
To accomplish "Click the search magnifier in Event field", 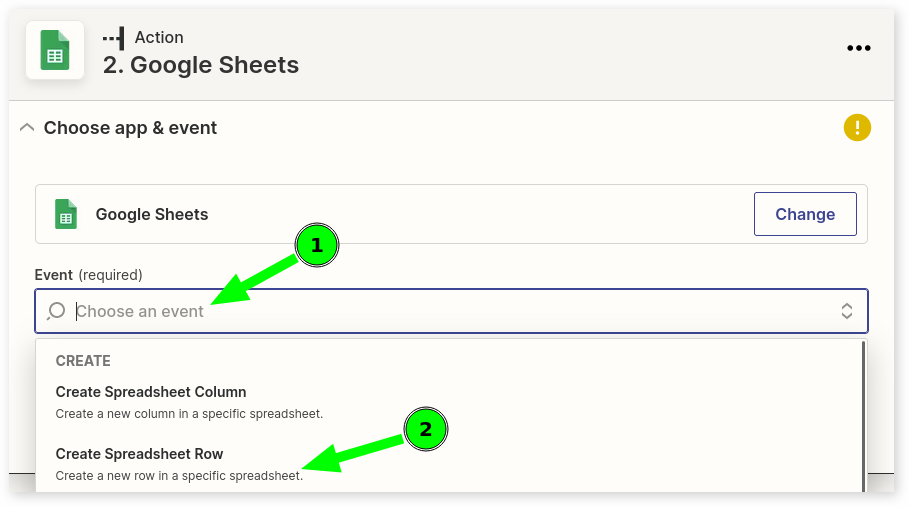I will pyautogui.click(x=57, y=311).
